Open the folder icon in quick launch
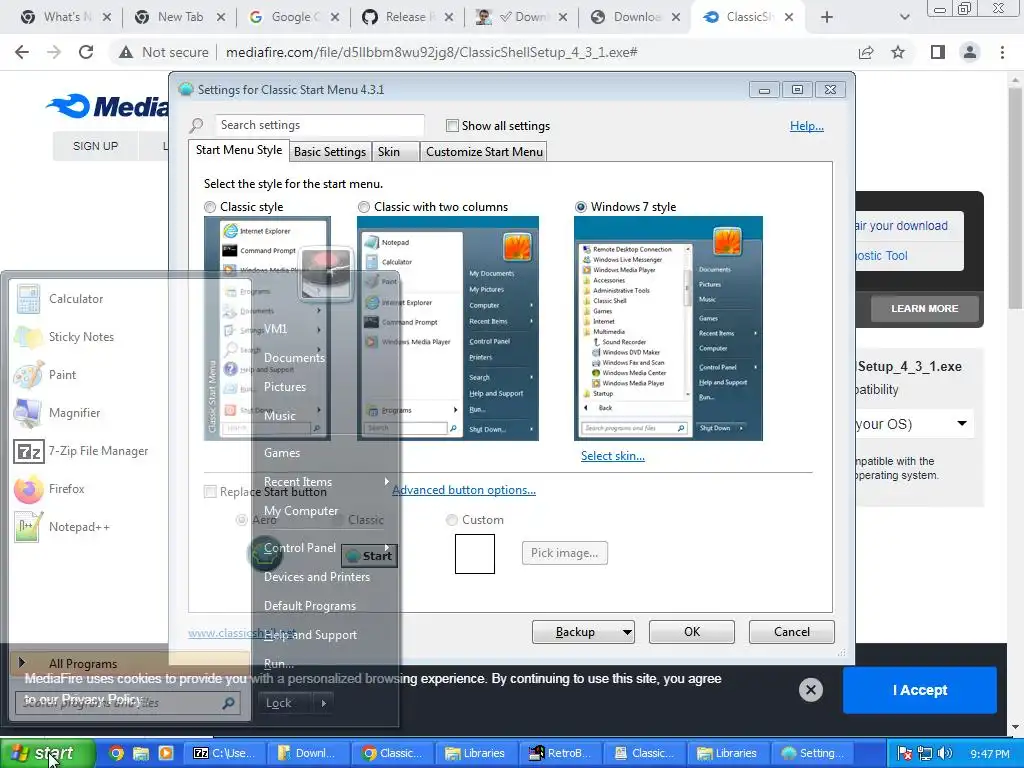The height and width of the screenshot is (768, 1024). tap(140, 753)
